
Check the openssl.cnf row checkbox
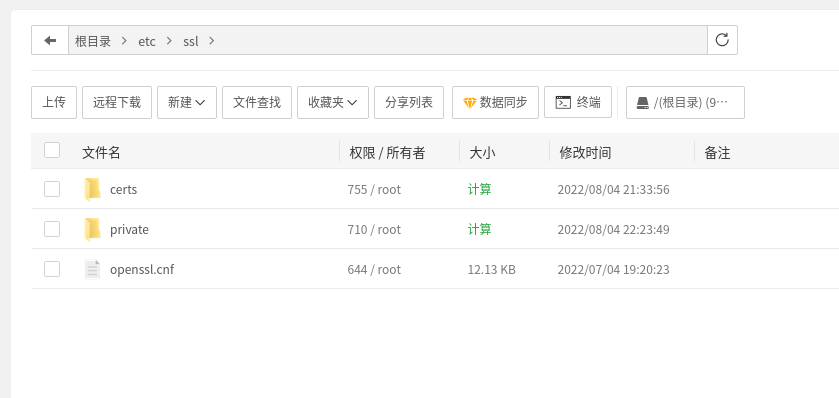click(x=52, y=269)
